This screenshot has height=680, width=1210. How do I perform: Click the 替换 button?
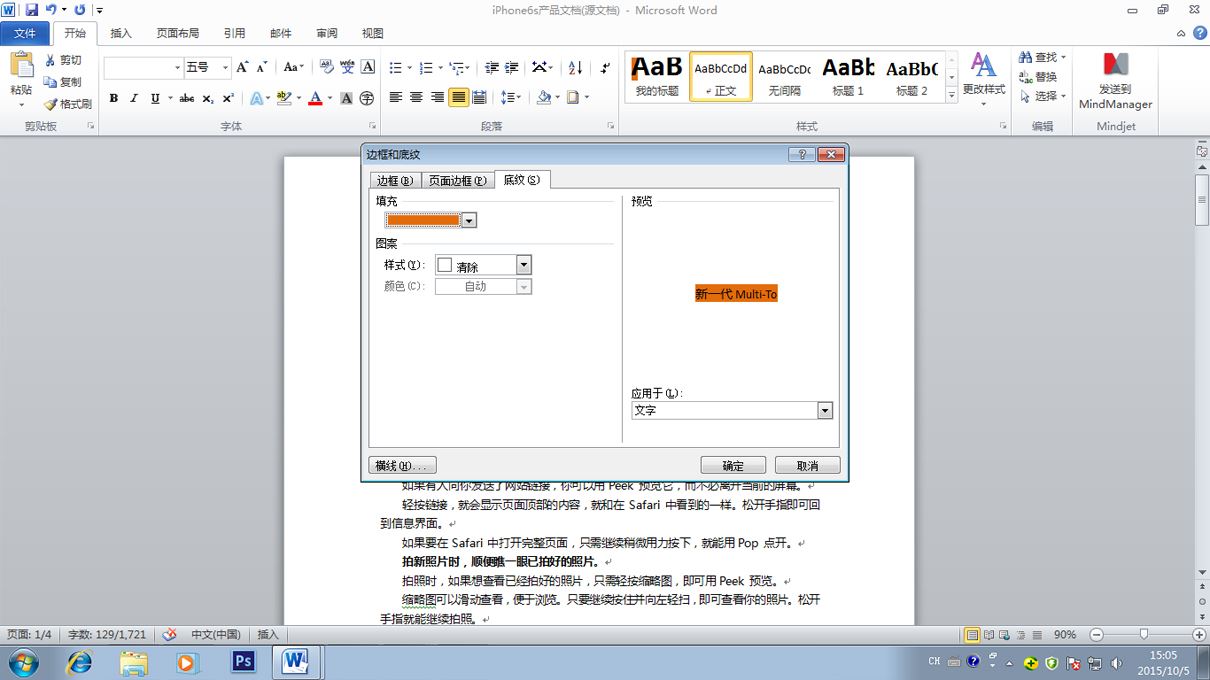[1038, 77]
